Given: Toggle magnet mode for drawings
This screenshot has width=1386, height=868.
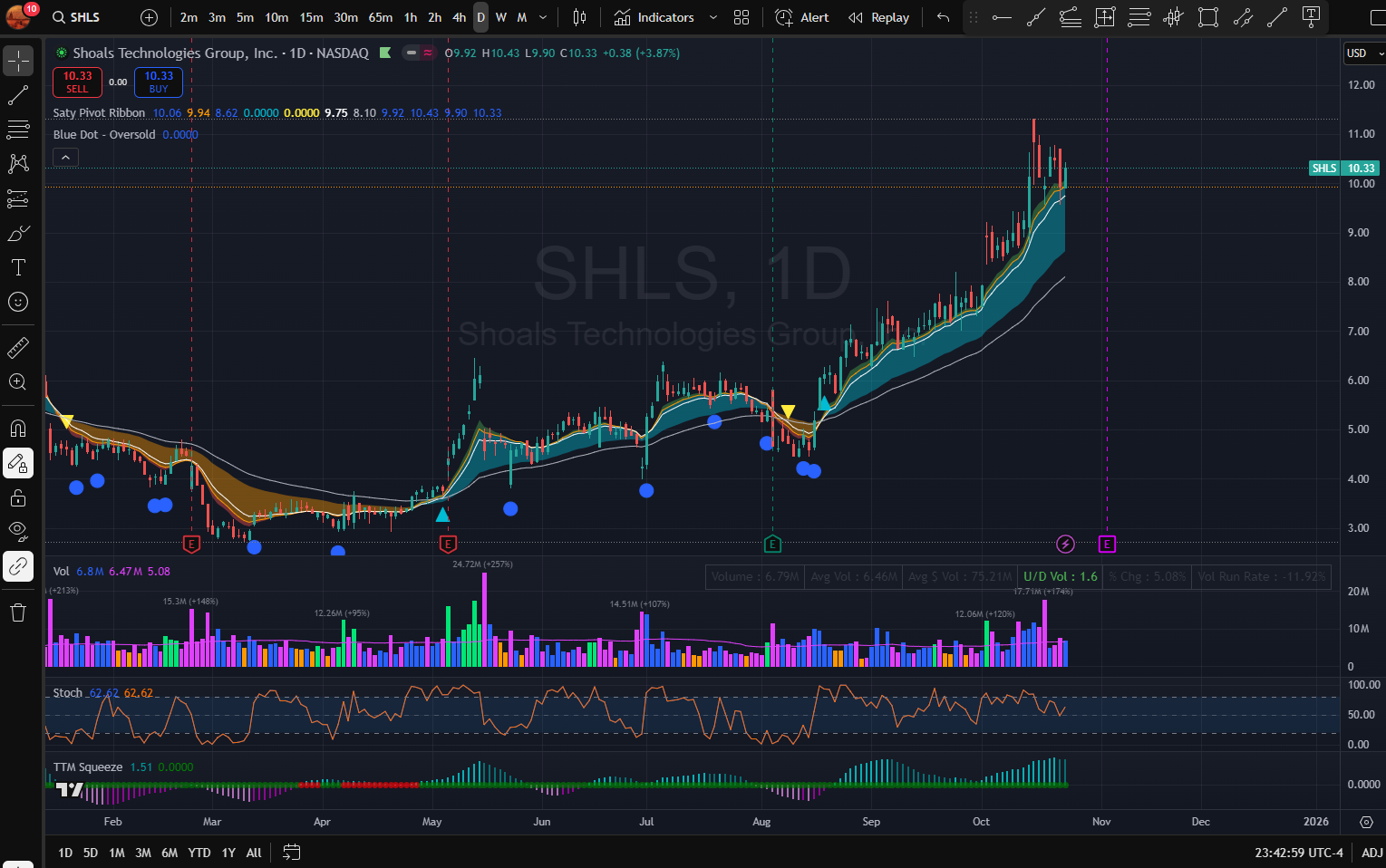Looking at the screenshot, I should coord(18,429).
